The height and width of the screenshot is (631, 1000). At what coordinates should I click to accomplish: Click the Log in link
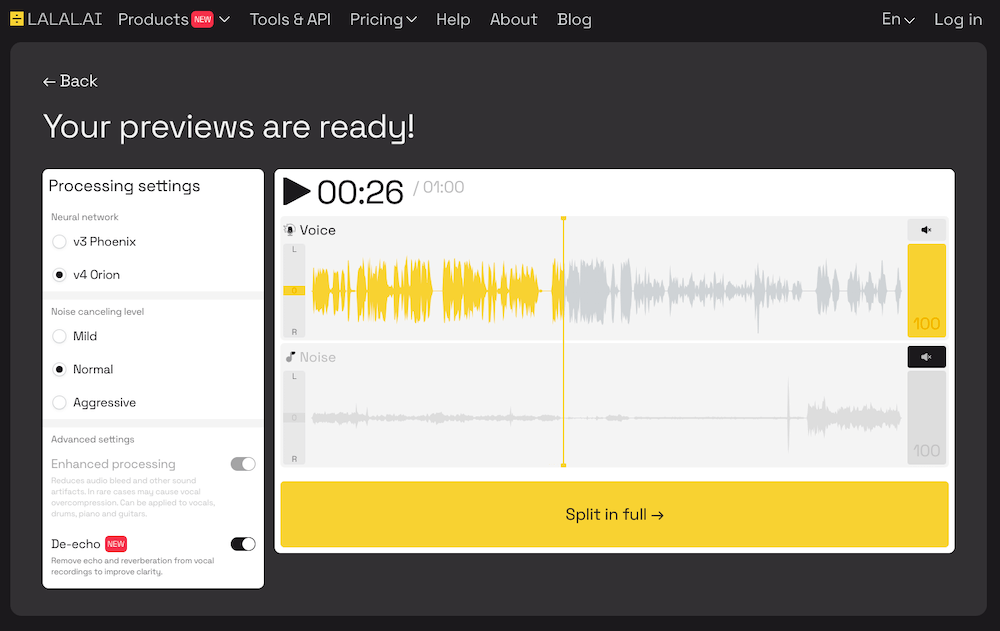point(958,19)
